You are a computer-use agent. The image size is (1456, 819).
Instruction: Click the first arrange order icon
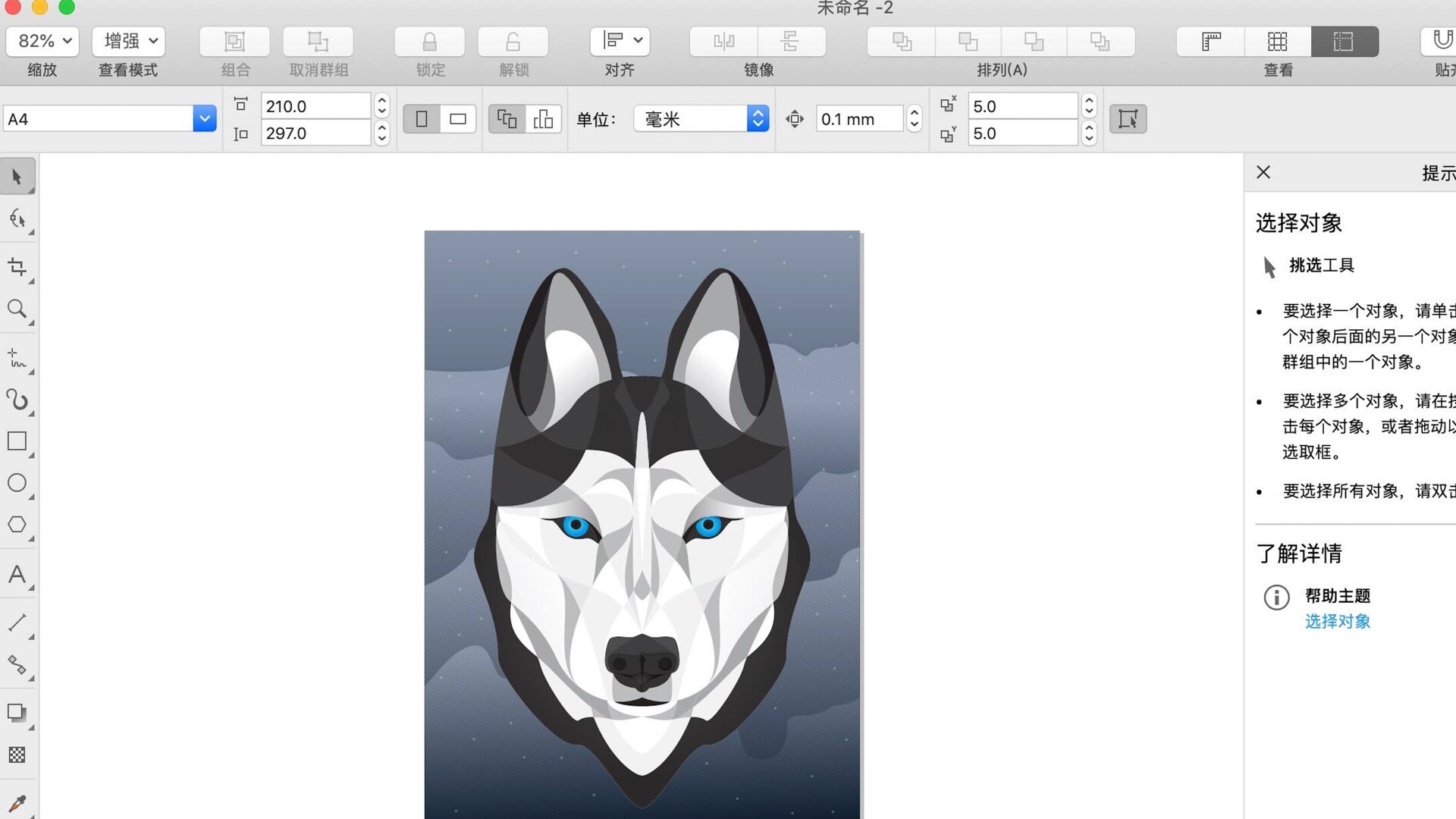(902, 41)
